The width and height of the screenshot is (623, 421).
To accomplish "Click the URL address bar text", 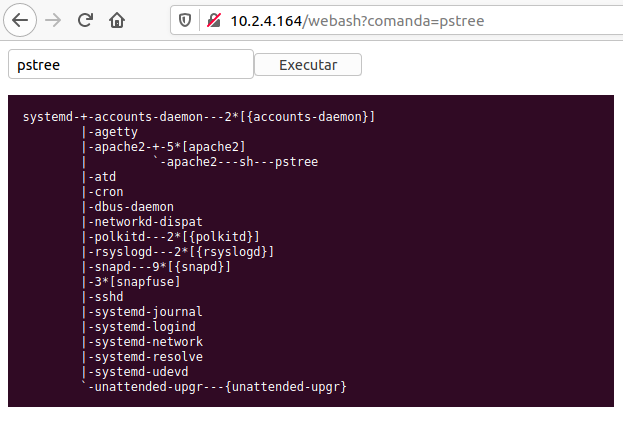I will coord(357,21).
